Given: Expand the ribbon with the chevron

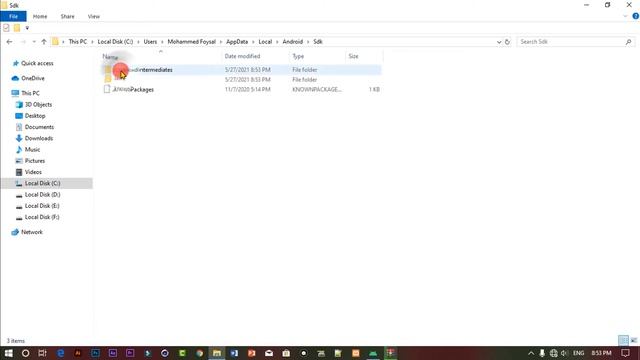Looking at the screenshot, I should pyautogui.click(x=625, y=16).
